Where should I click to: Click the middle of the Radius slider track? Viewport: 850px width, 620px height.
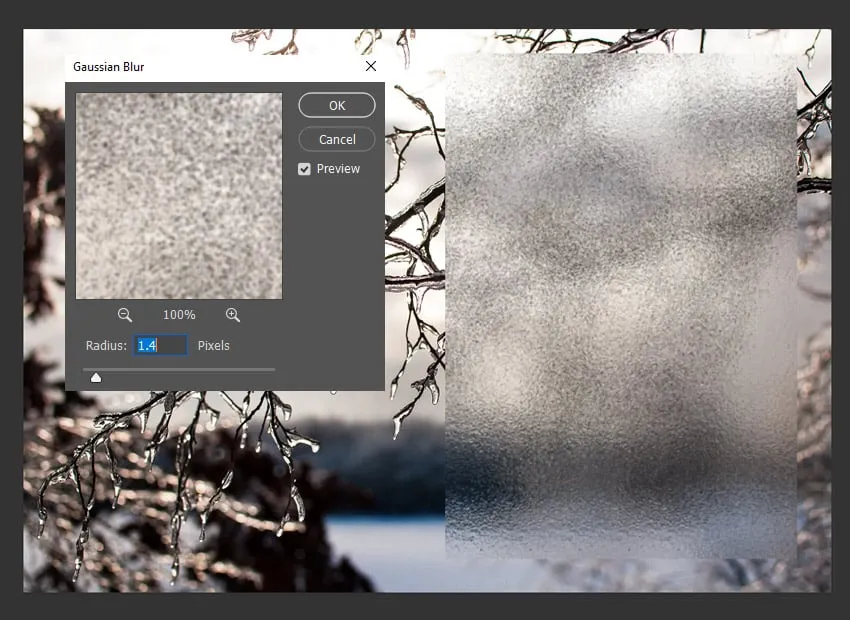[179, 370]
